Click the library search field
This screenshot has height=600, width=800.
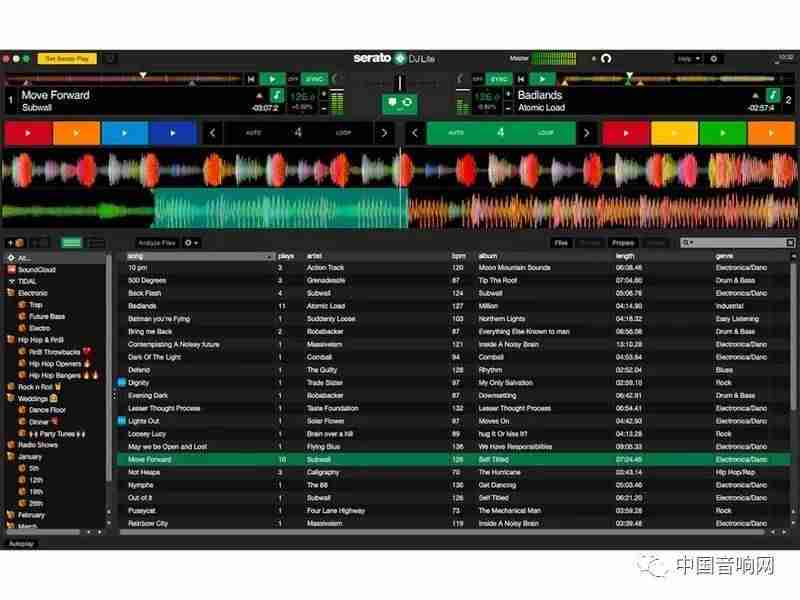(x=737, y=243)
